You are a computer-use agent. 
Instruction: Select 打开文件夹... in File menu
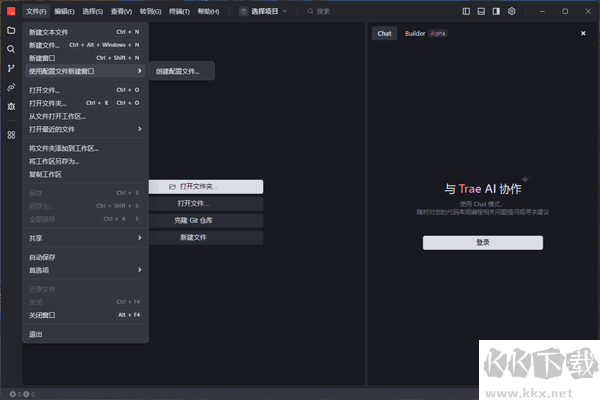pos(85,103)
